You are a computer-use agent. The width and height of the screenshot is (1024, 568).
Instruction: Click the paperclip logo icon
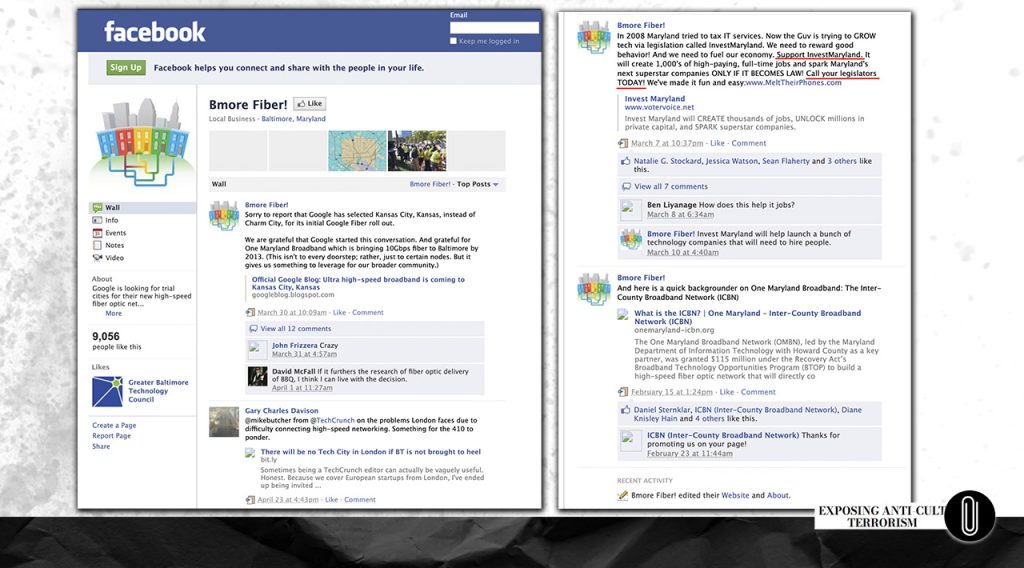(970, 516)
